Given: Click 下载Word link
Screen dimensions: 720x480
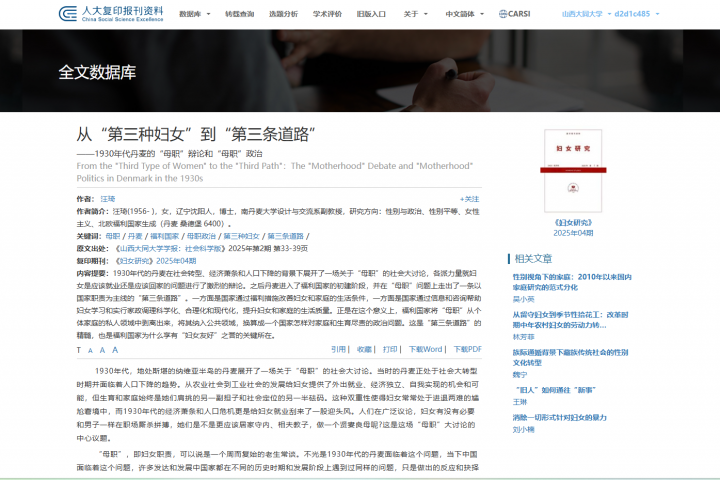Looking at the screenshot, I should [425, 349].
